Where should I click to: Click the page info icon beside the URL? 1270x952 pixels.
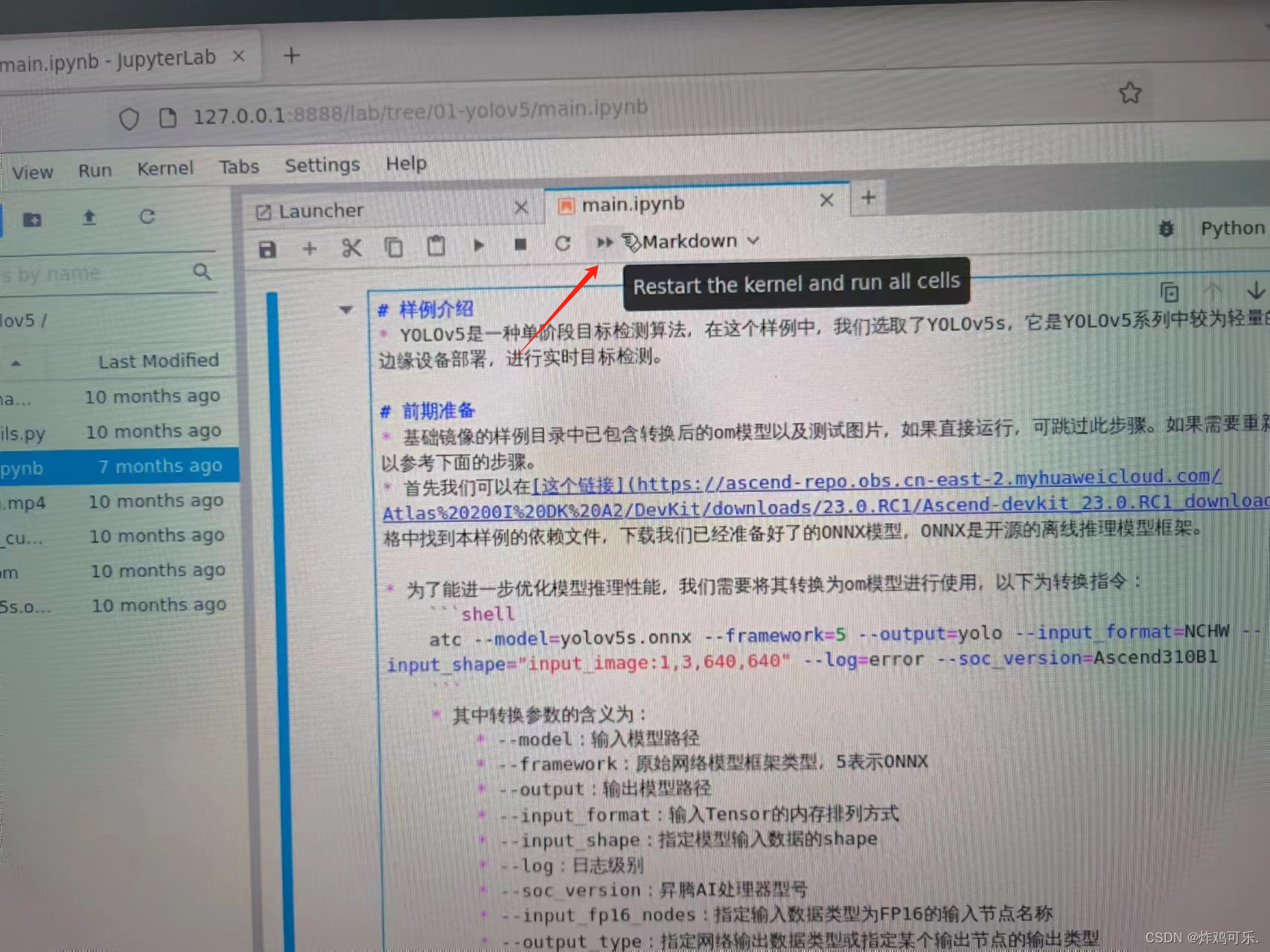[167, 118]
